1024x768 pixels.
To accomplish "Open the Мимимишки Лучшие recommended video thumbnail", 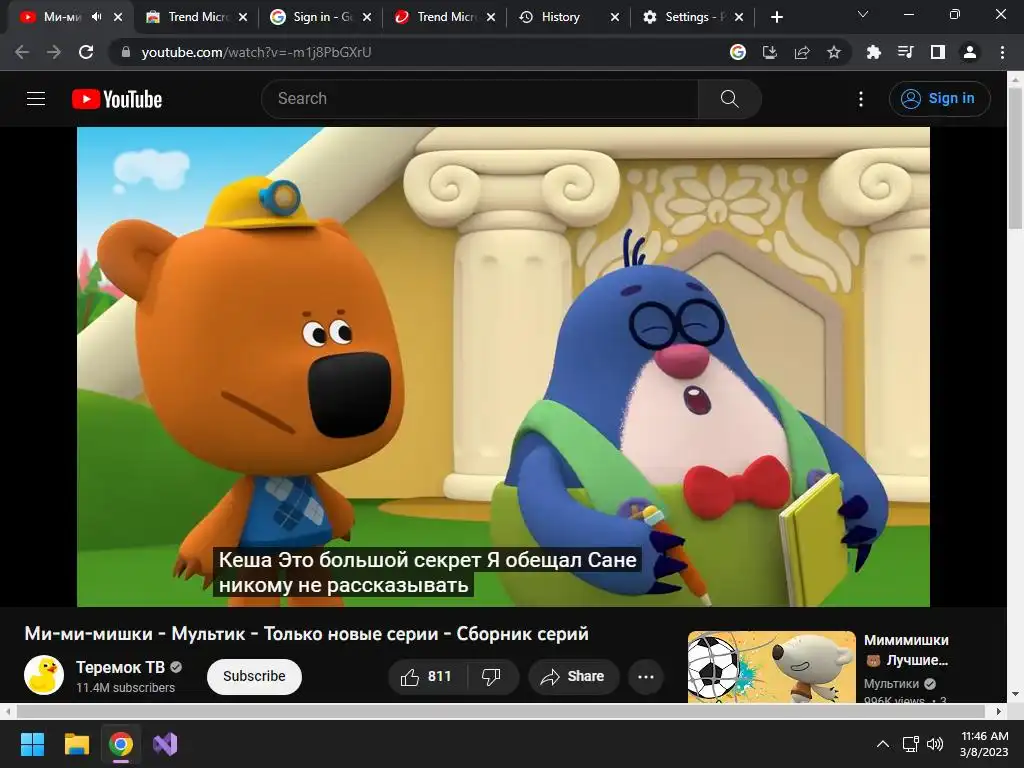I will click(x=771, y=667).
